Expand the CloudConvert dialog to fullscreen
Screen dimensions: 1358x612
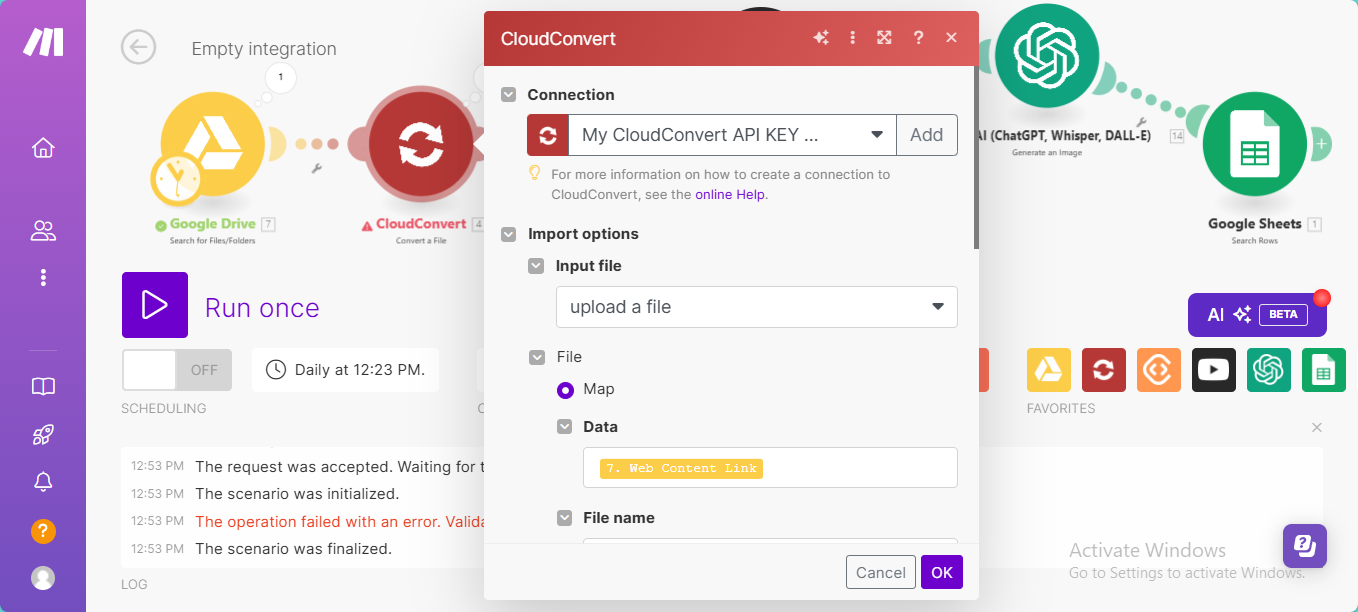pos(884,38)
